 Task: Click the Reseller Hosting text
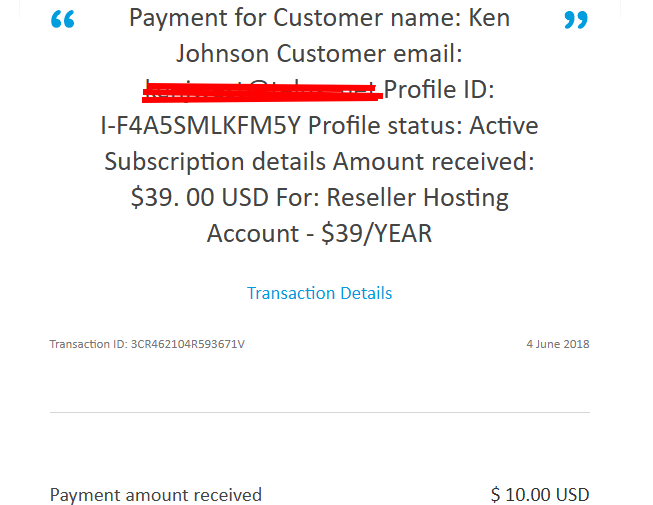click(x=417, y=197)
